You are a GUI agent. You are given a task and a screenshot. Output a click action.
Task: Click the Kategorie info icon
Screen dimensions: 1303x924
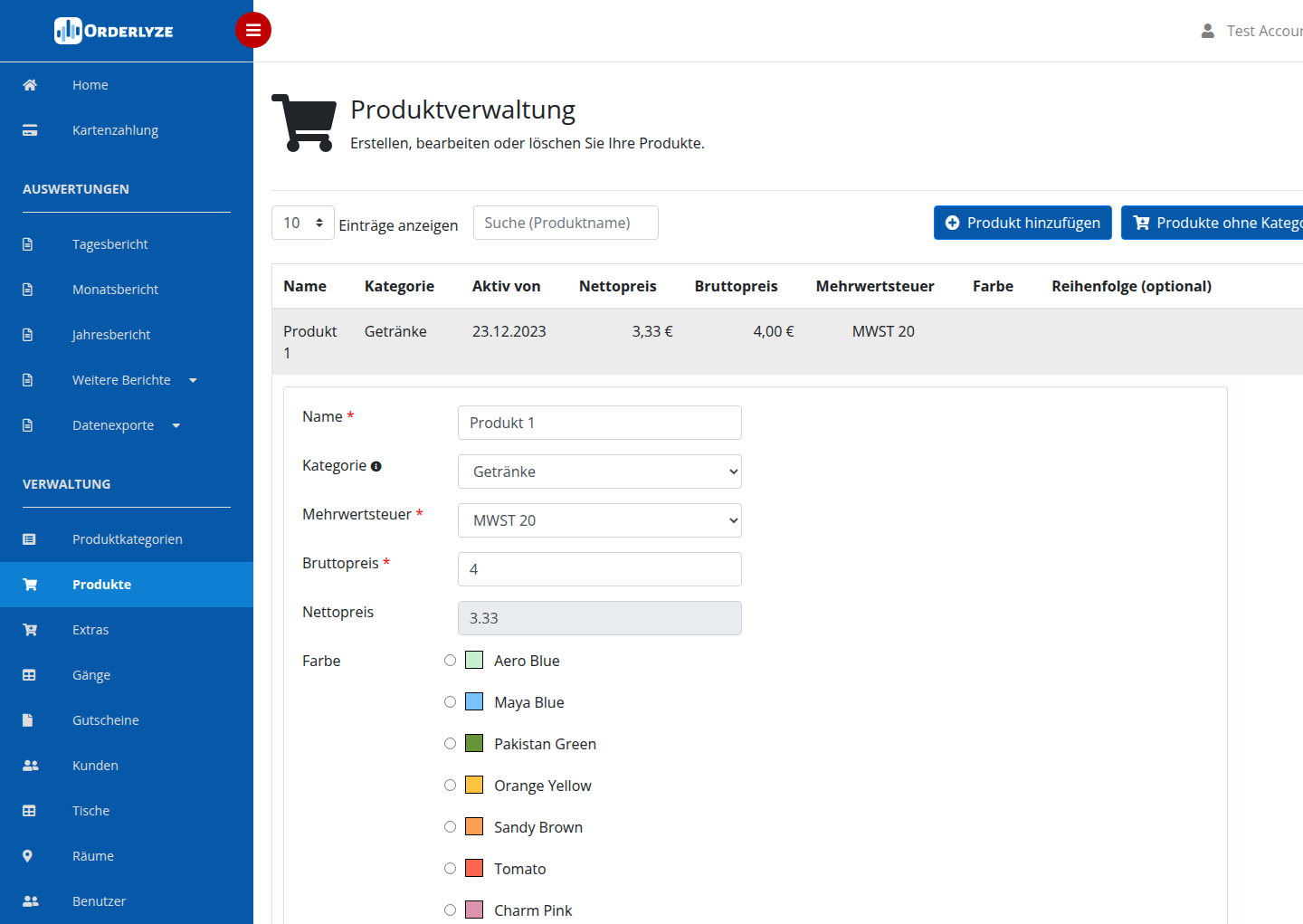tap(376, 466)
